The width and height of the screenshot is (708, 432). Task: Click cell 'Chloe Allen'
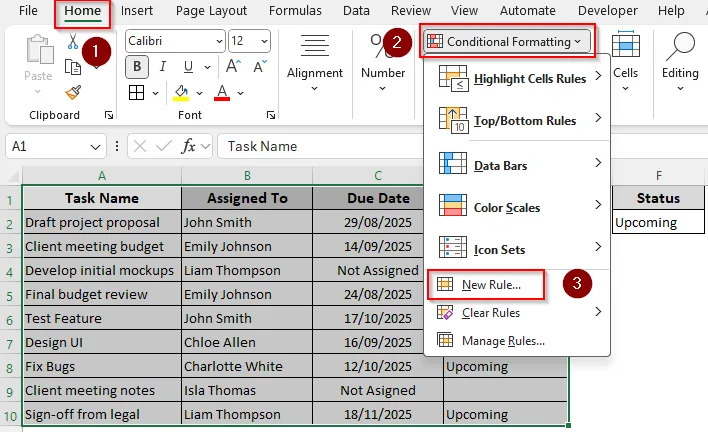247,342
